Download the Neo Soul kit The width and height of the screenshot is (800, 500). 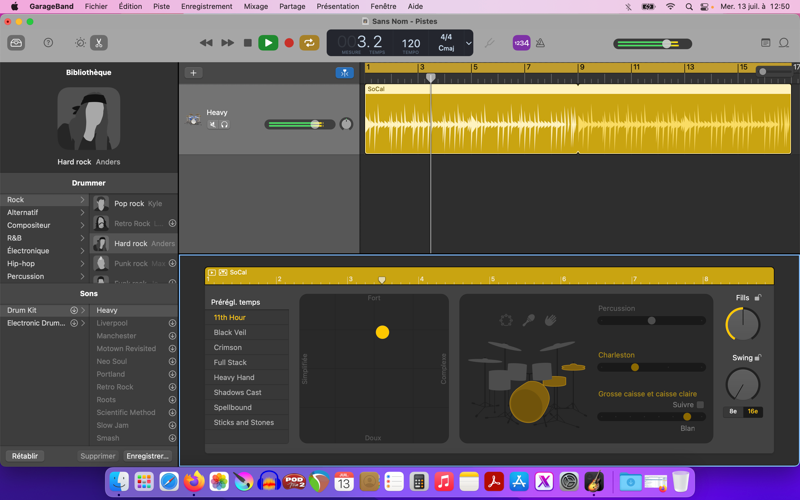[x=172, y=361]
